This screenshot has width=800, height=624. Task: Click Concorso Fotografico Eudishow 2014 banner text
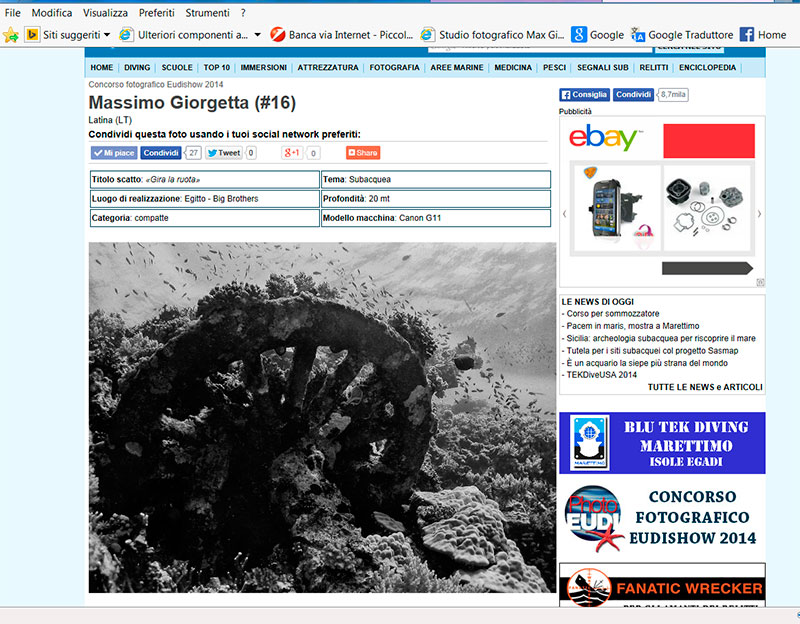click(x=692, y=517)
